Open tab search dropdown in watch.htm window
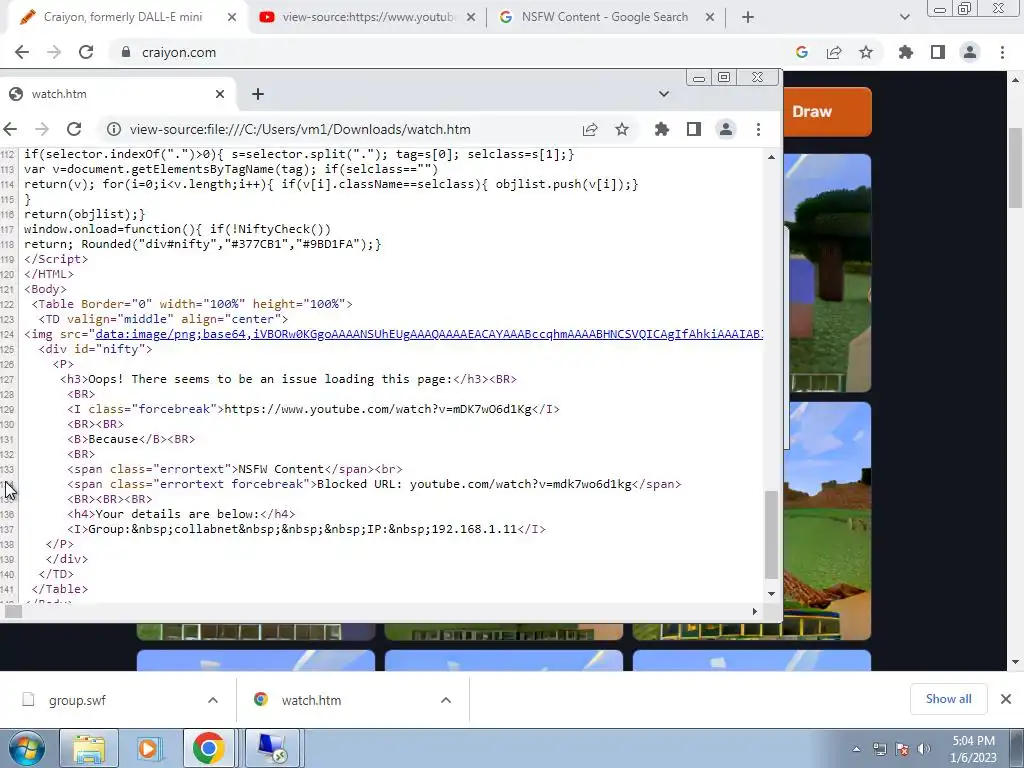The width and height of the screenshot is (1024, 768). (x=664, y=94)
